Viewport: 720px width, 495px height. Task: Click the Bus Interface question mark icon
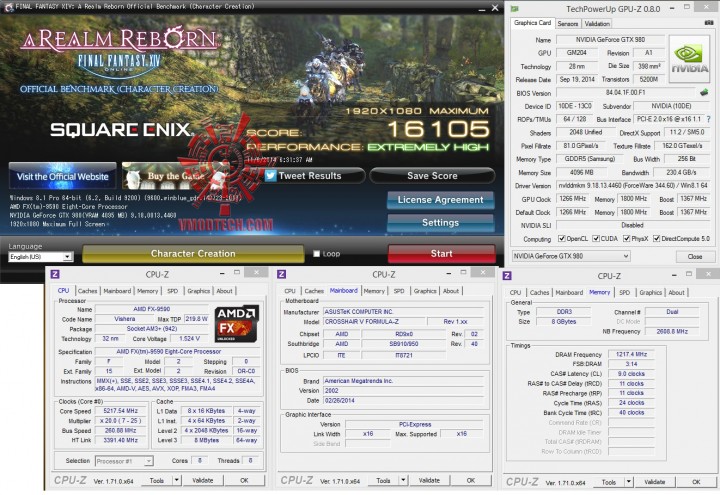click(709, 119)
